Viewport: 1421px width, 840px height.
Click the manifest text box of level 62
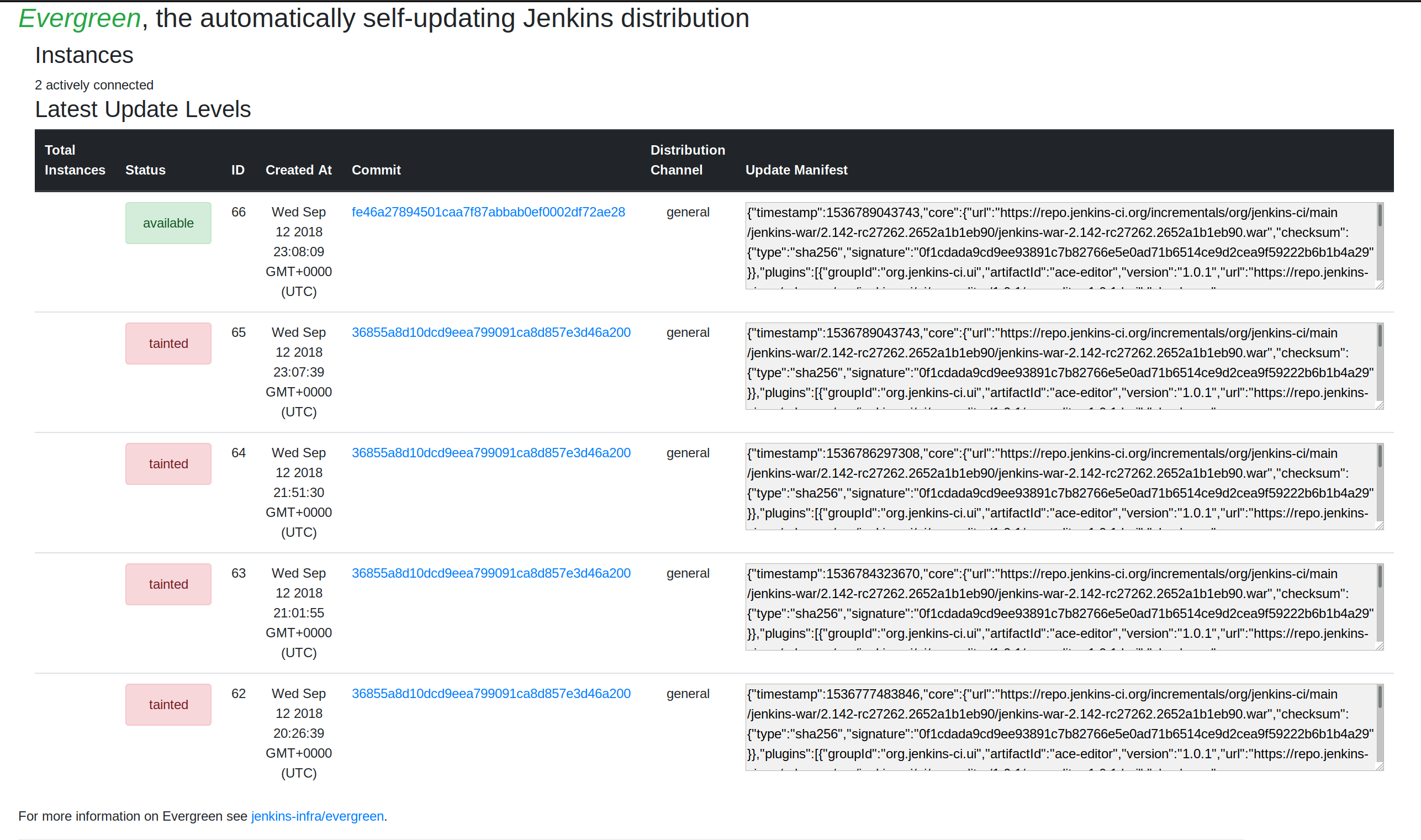point(1058,727)
